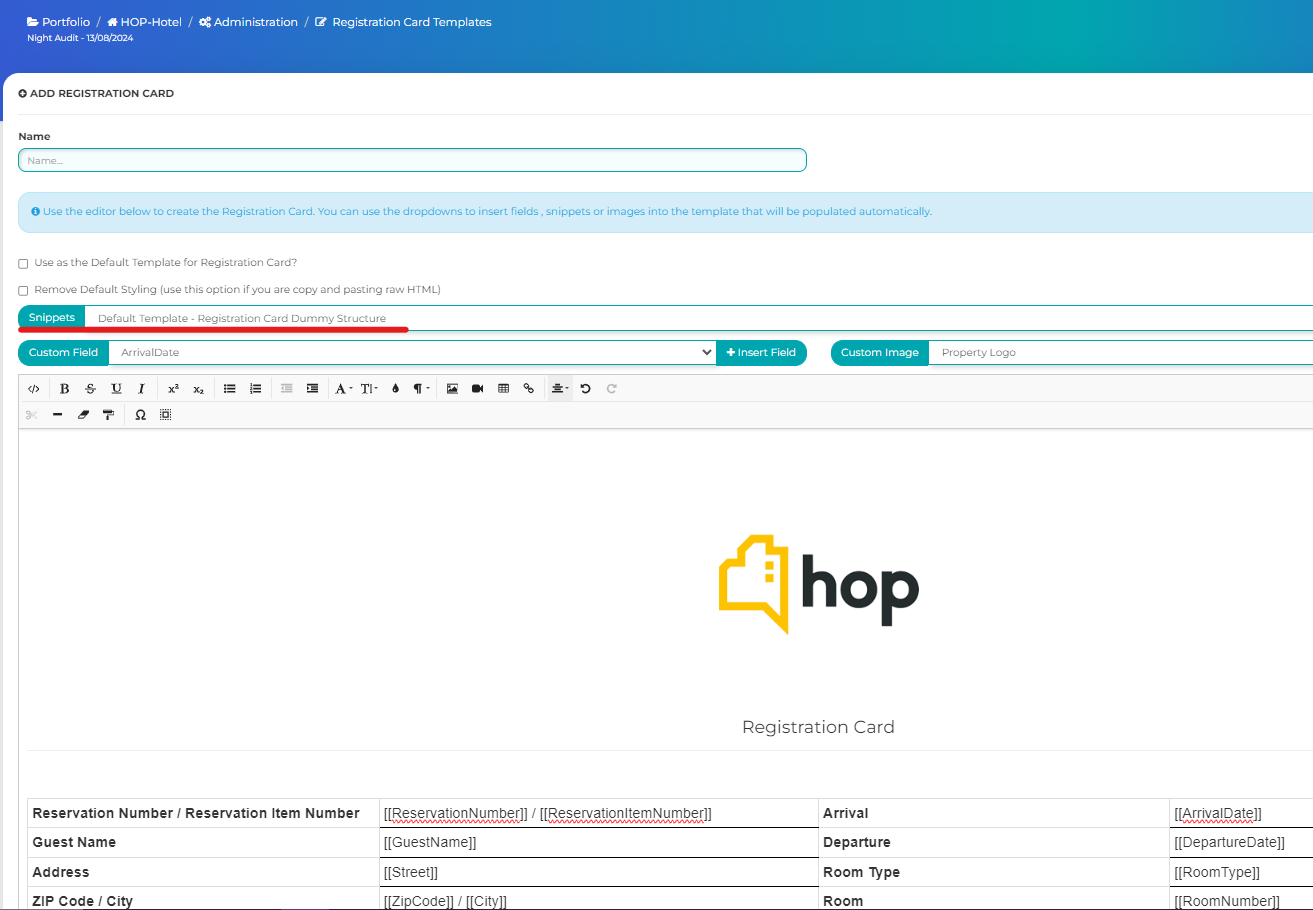Click the Registration Card heading text
This screenshot has width=1313, height=910.
(818, 727)
